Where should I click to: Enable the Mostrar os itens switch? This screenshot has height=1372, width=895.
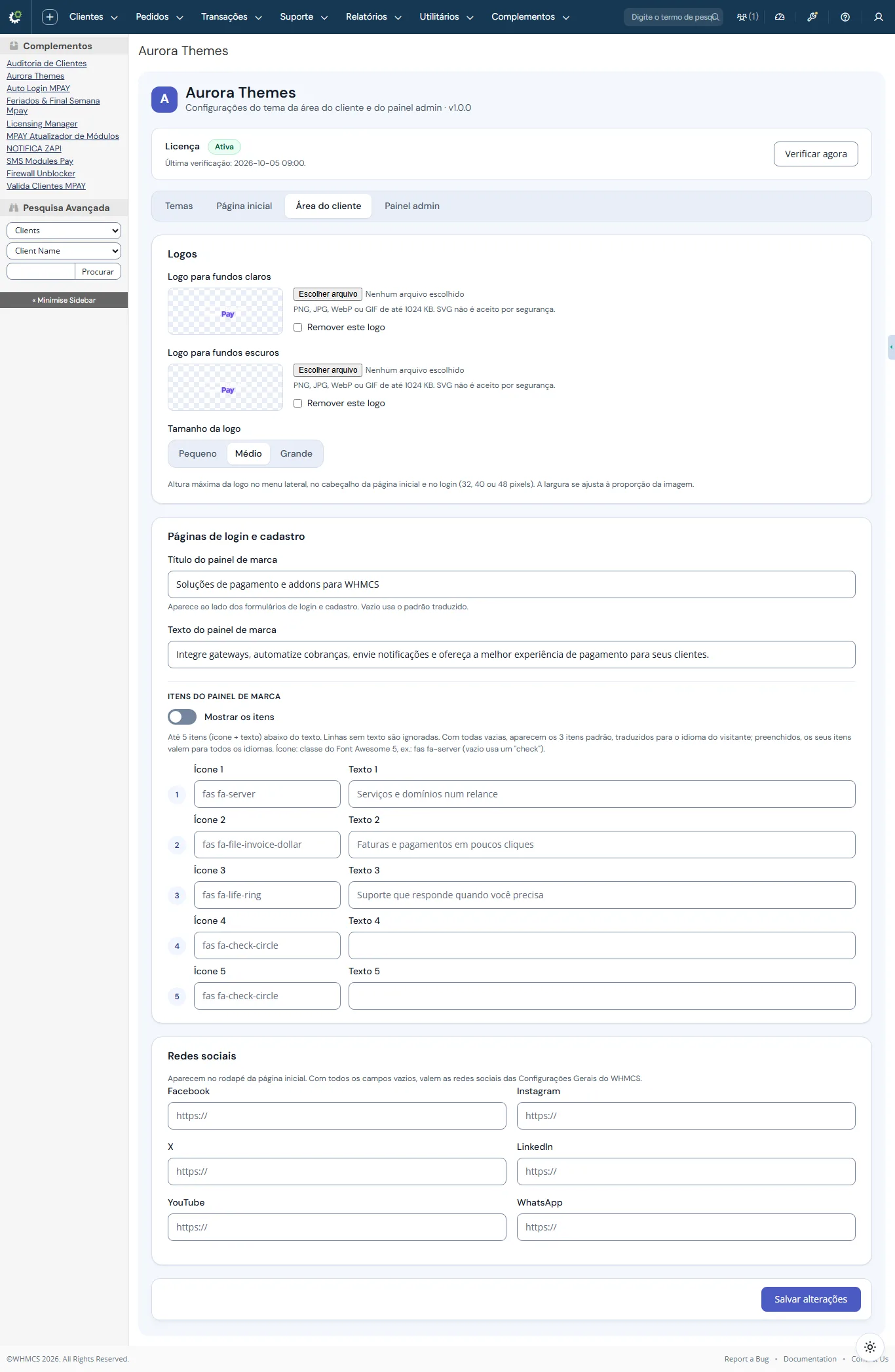coord(182,717)
